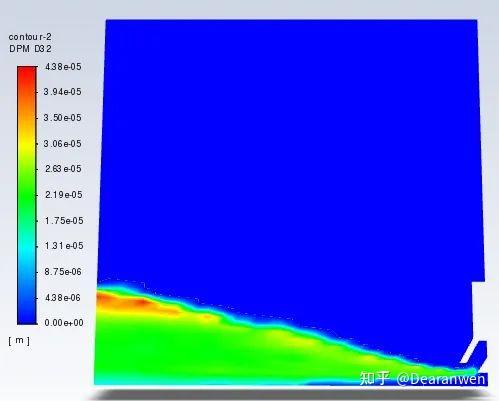Select the 2.63e-05 legend value
This screenshot has height=401, width=499.
pyautogui.click(x=63, y=169)
